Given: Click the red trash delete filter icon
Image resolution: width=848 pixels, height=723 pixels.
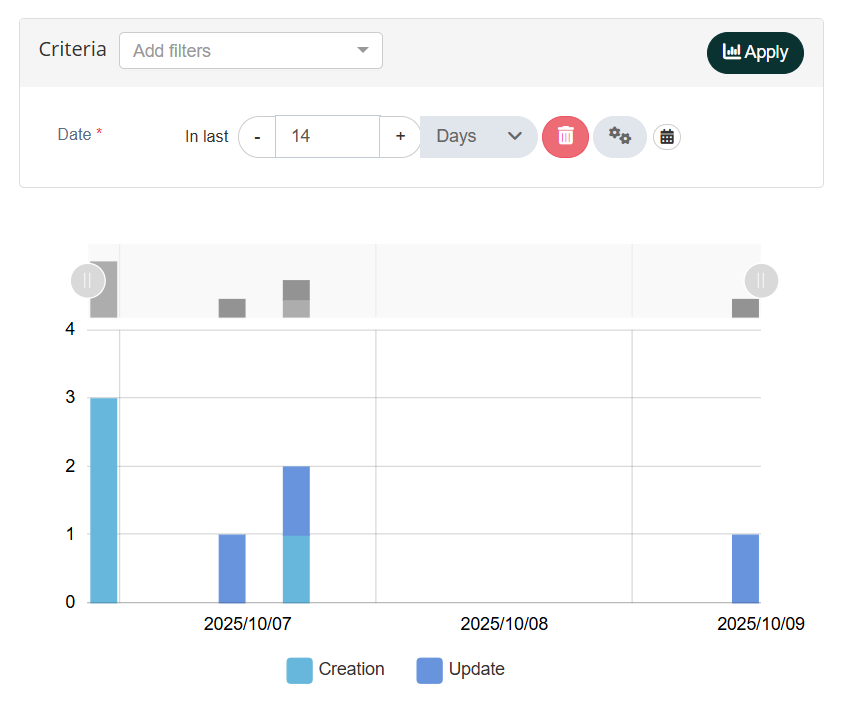Looking at the screenshot, I should point(565,136).
